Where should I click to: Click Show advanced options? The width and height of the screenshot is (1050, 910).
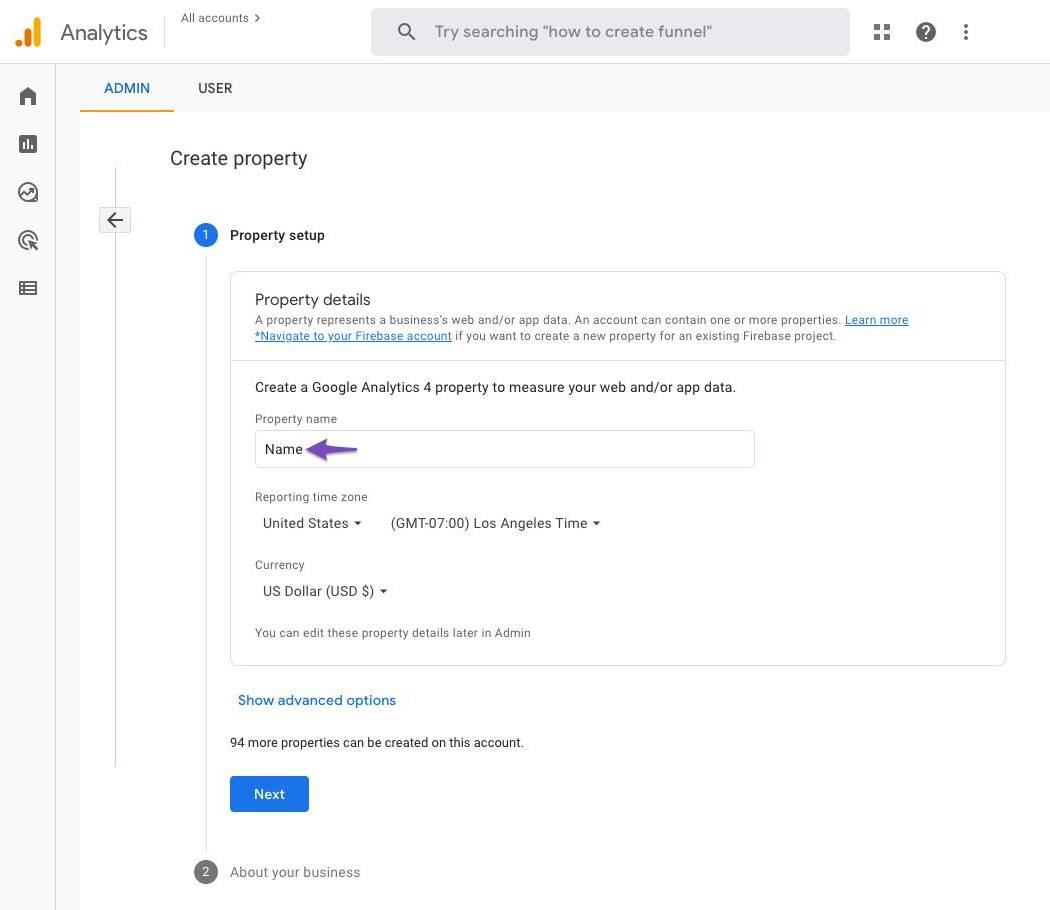click(317, 700)
